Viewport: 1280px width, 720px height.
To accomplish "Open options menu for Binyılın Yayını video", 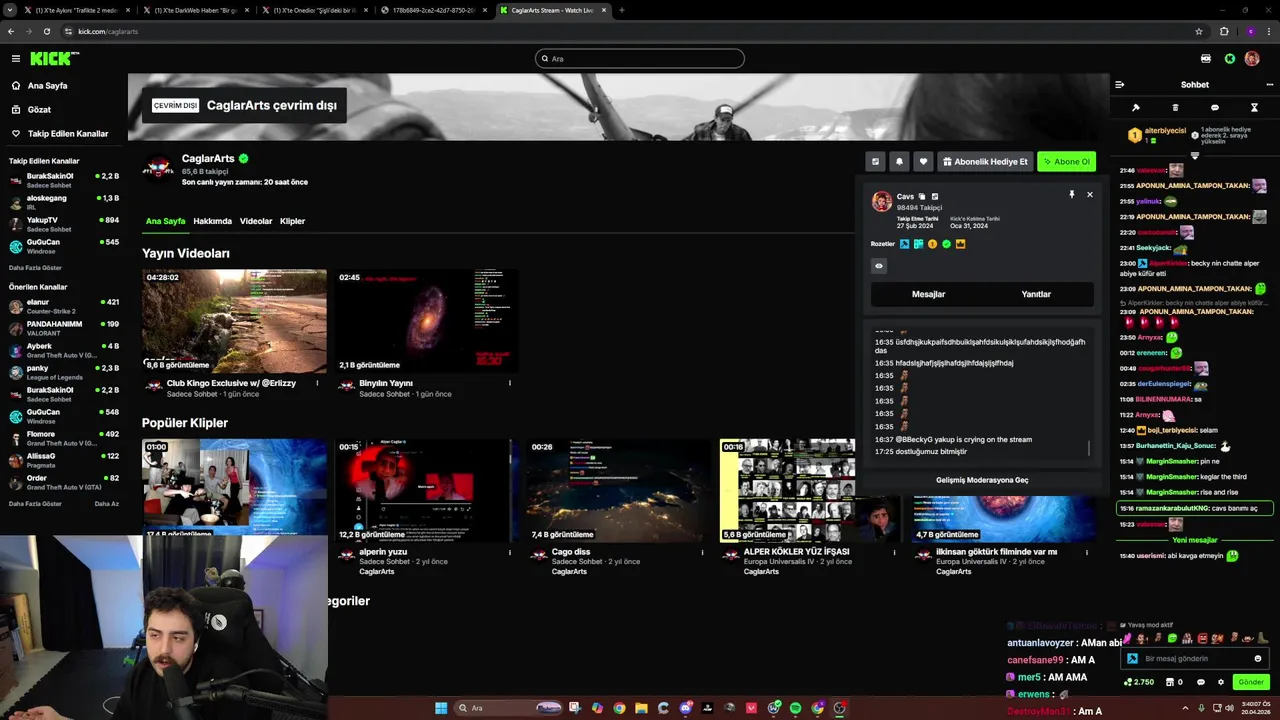I will click(509, 383).
